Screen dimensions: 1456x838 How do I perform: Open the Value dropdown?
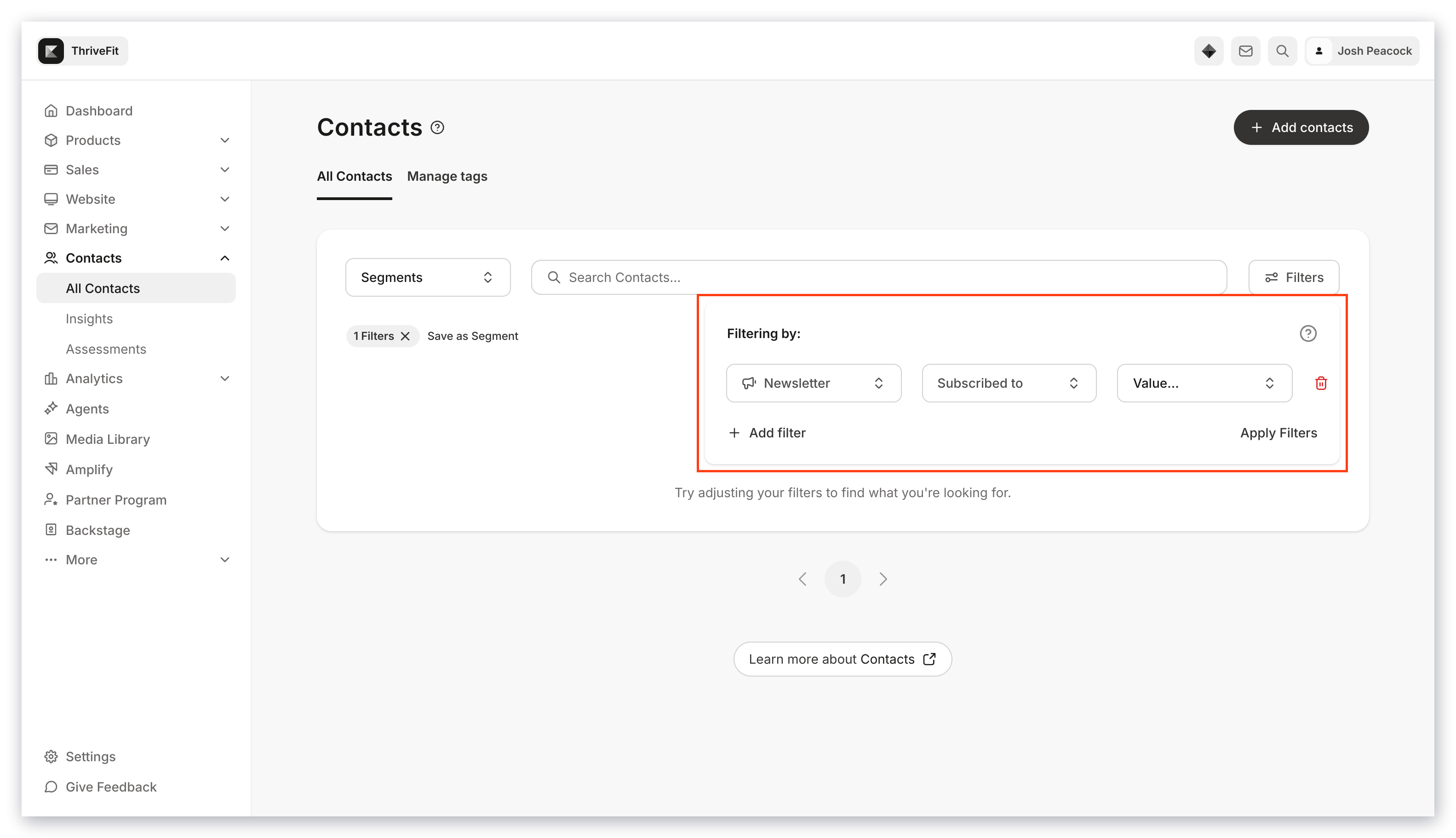coord(1204,383)
